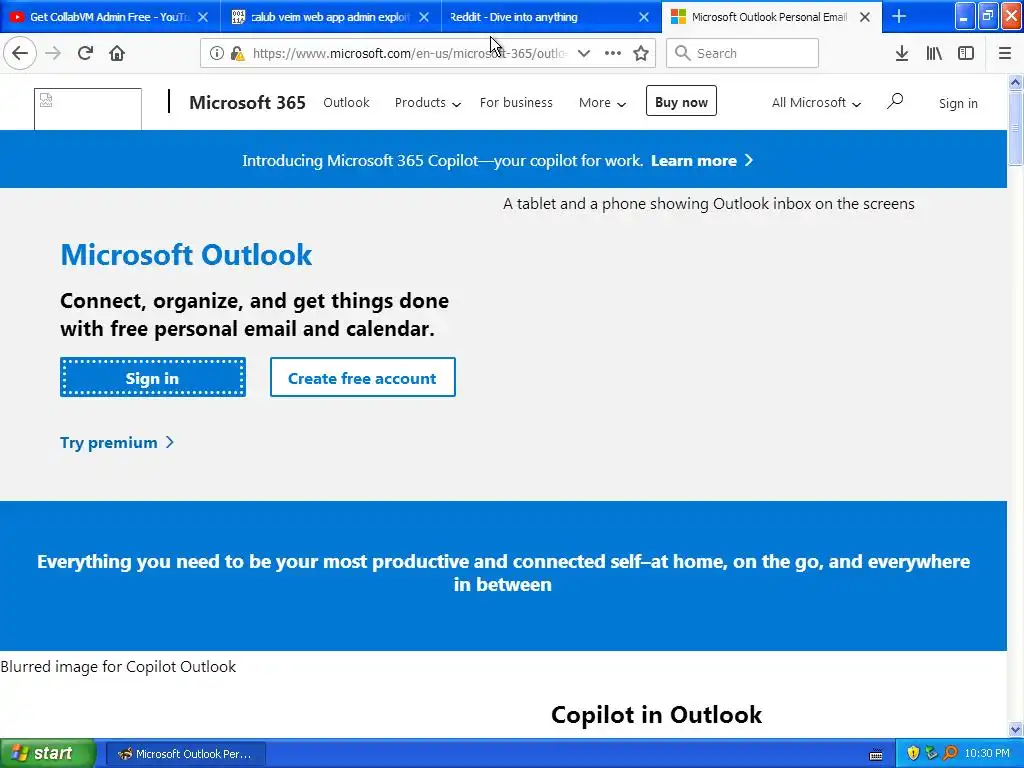Close the Reddit tab
Screen dimensions: 1024x768
coord(644,17)
